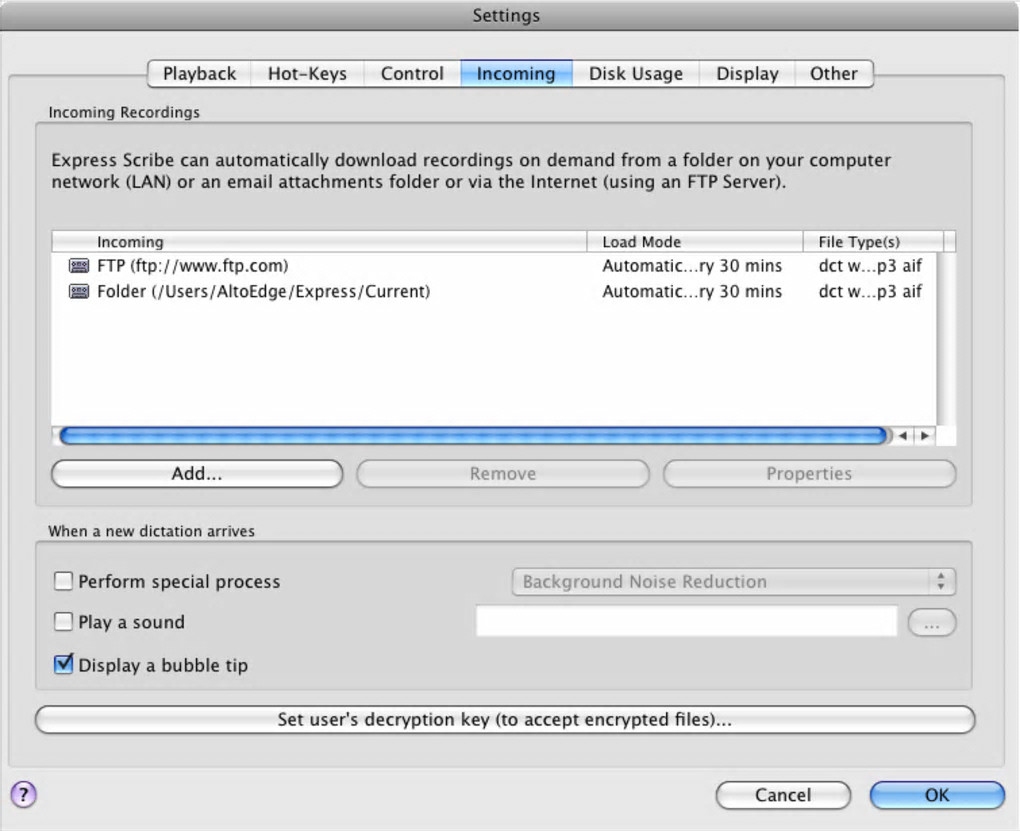Click Load Mode value in Folder row
Image resolution: width=1020 pixels, height=831 pixels.
click(x=692, y=292)
